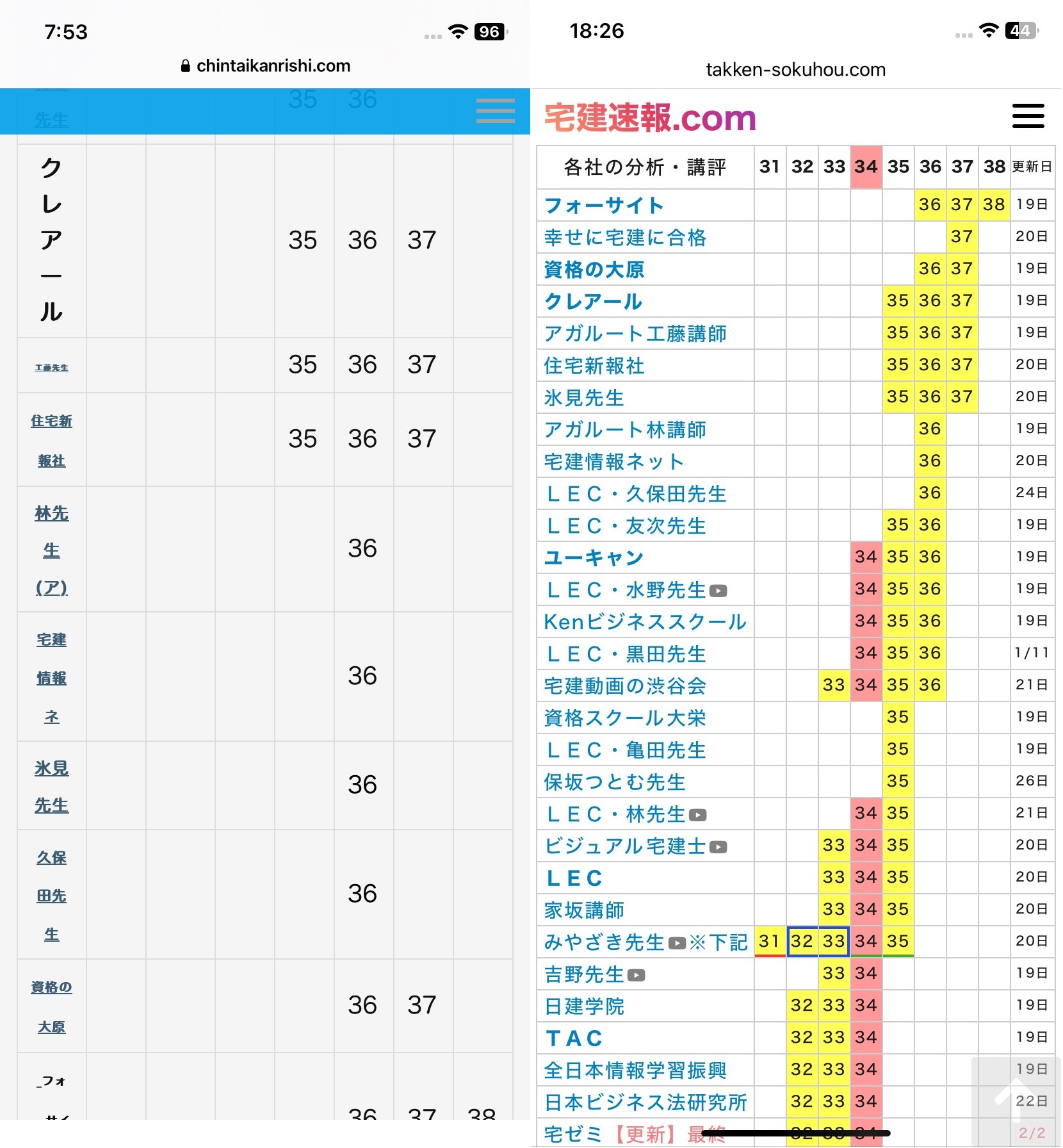Open the 資格の大原 link in left table
Image resolution: width=1063 pixels, height=1148 pixels.
tap(51, 1007)
